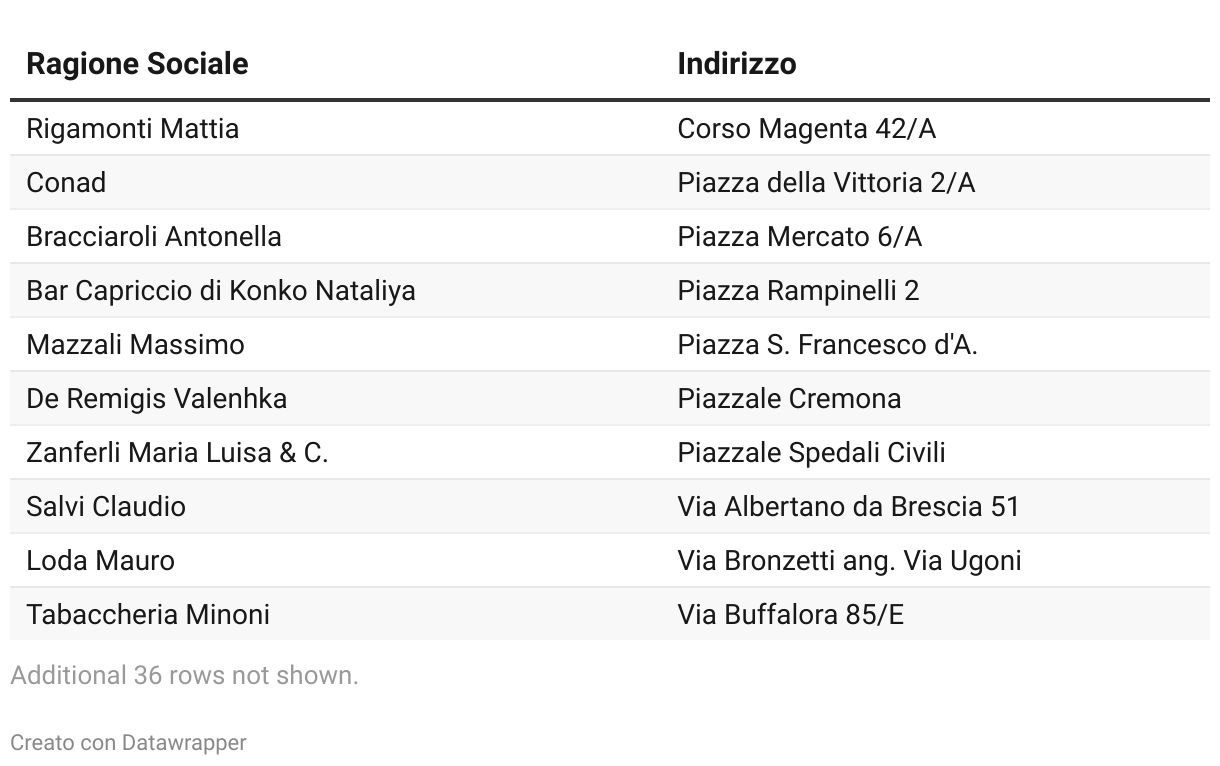Click the Loda Mauro cell

click(101, 561)
